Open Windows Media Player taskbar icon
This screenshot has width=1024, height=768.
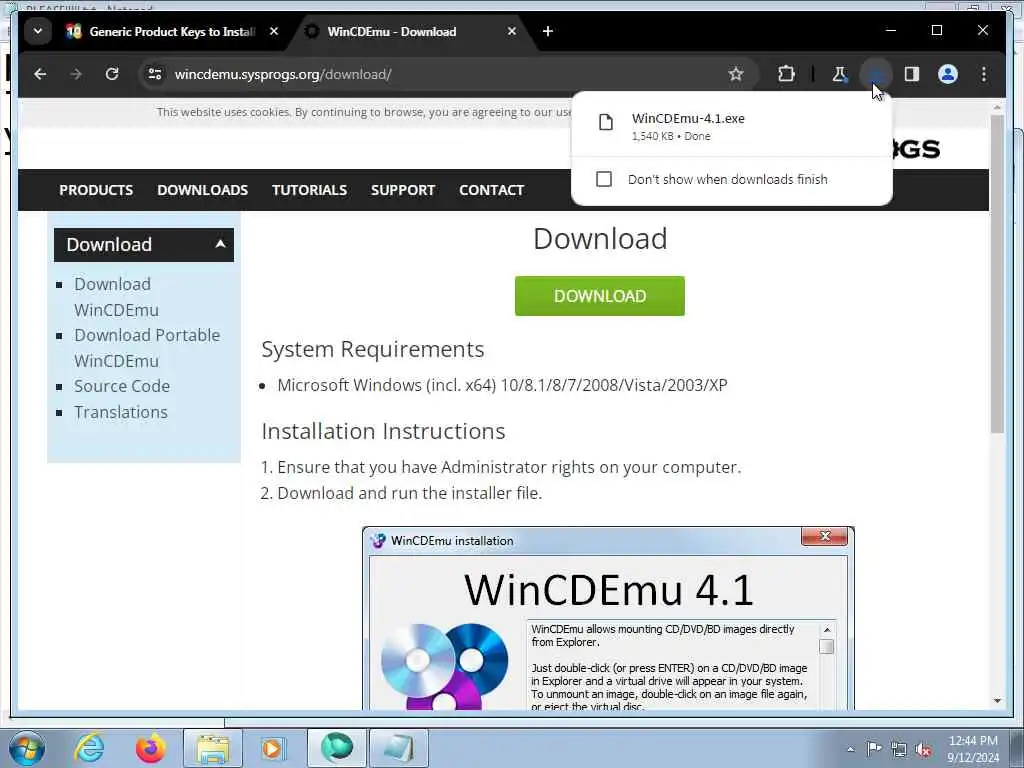273,748
